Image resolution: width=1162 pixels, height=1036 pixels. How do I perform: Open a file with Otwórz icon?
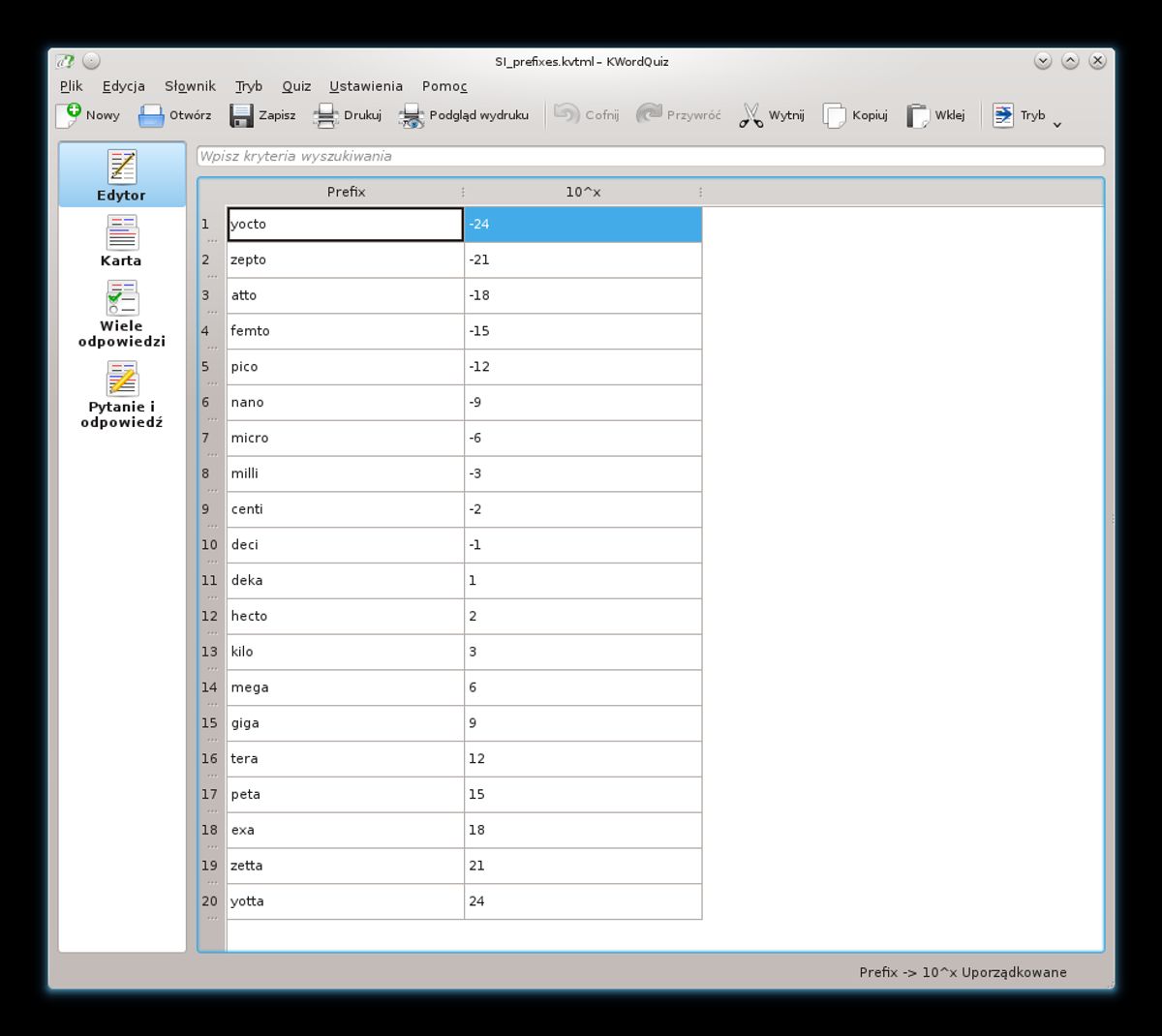pyautogui.click(x=151, y=115)
